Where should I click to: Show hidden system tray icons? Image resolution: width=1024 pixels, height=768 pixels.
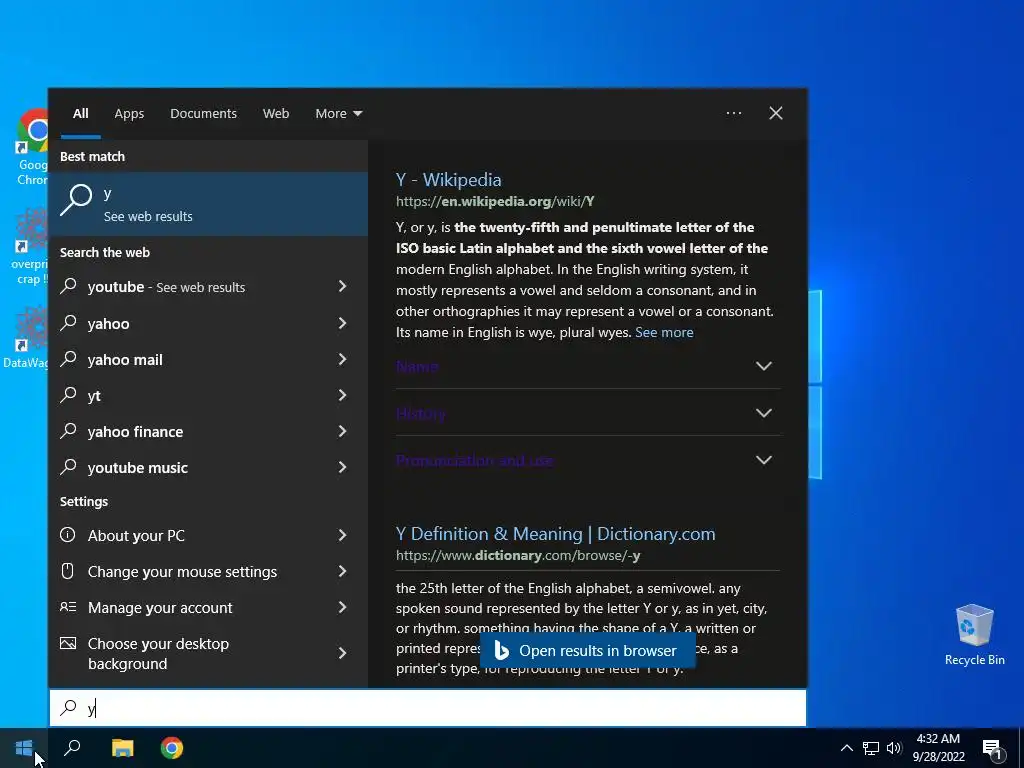846,748
